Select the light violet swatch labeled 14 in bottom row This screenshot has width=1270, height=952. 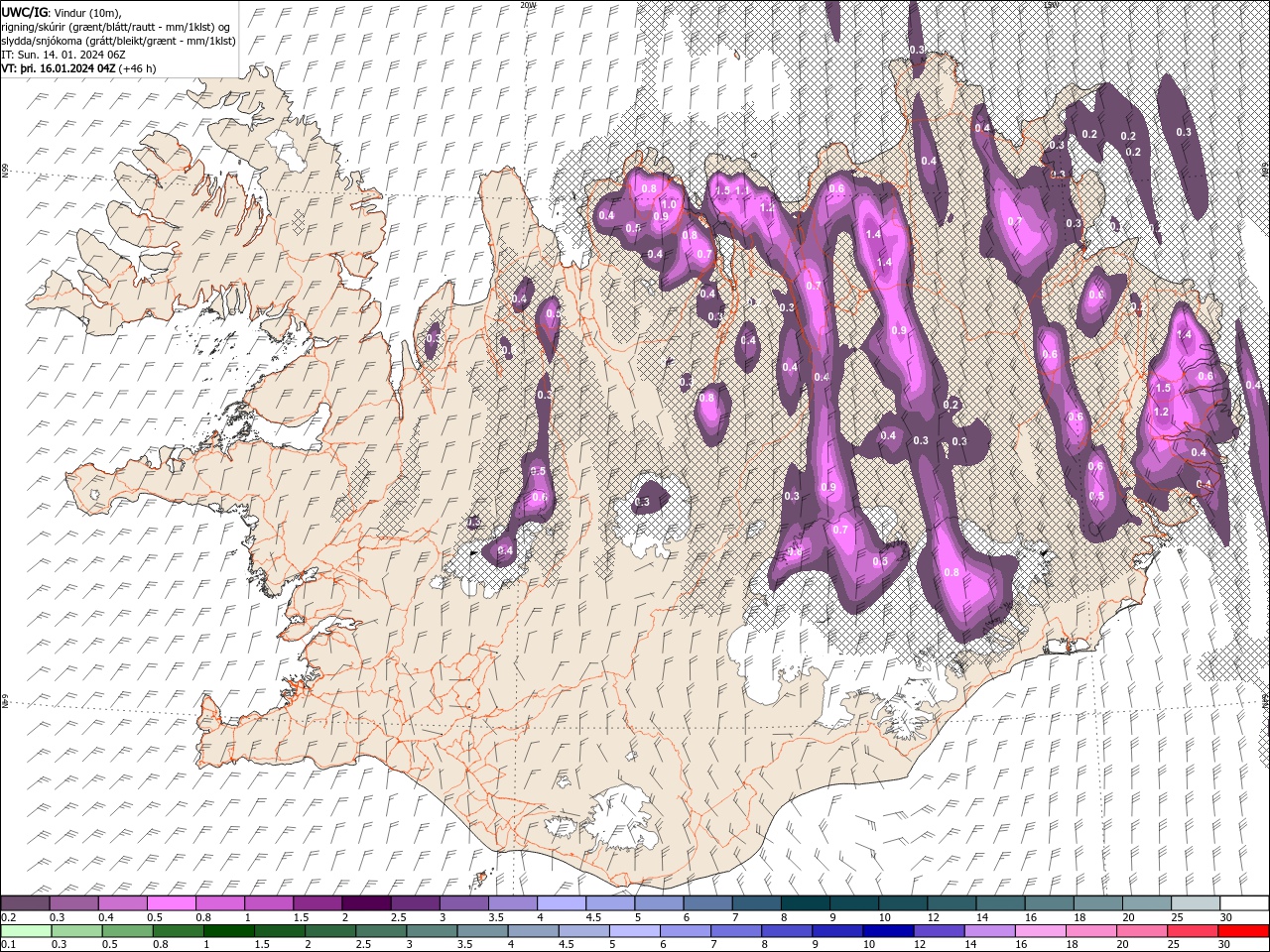click(990, 931)
